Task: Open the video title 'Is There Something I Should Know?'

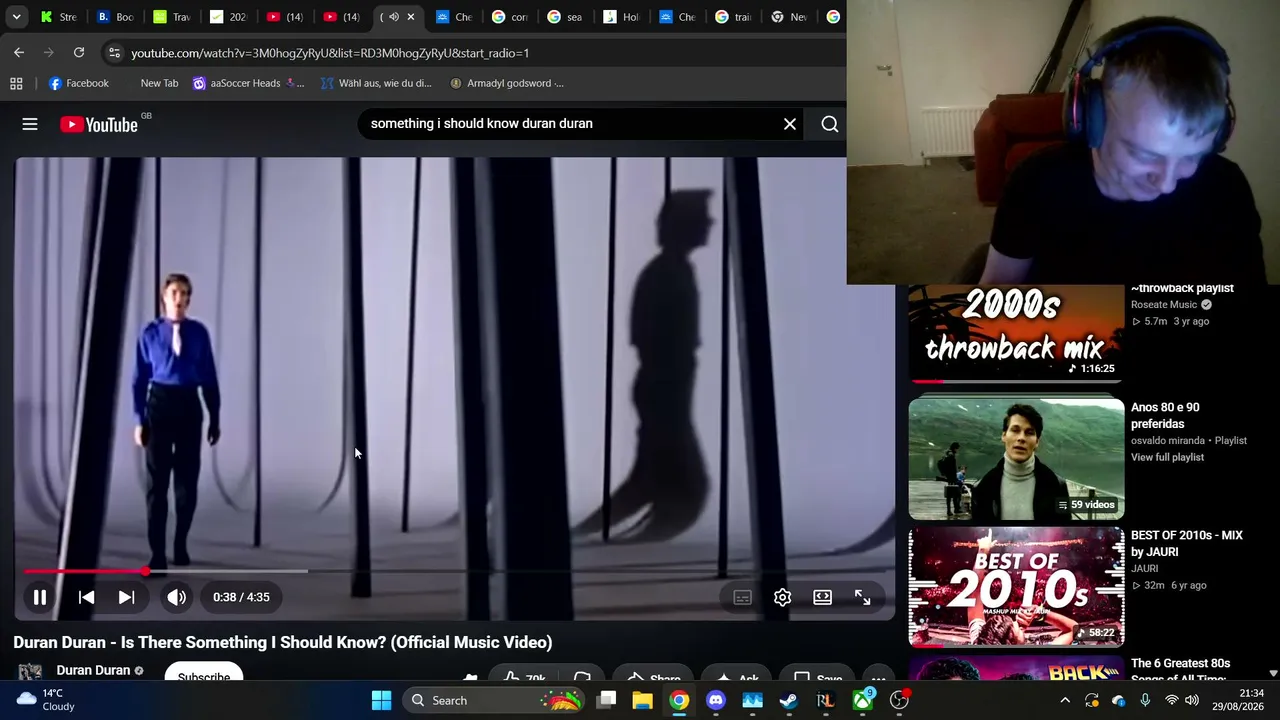Action: [x=283, y=642]
